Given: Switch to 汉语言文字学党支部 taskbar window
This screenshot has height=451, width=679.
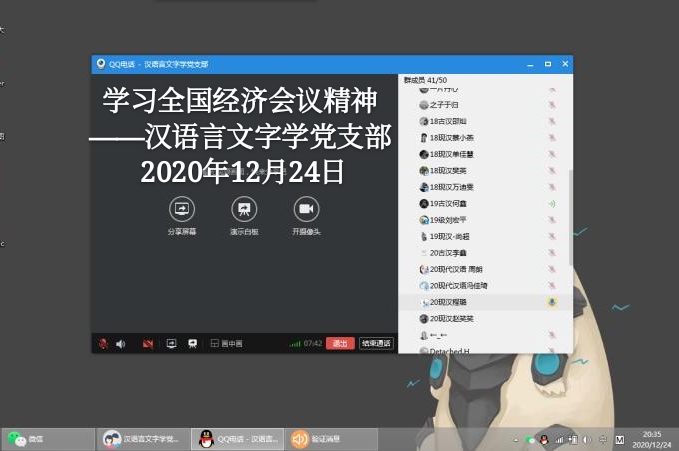Looking at the screenshot, I should (140, 438).
